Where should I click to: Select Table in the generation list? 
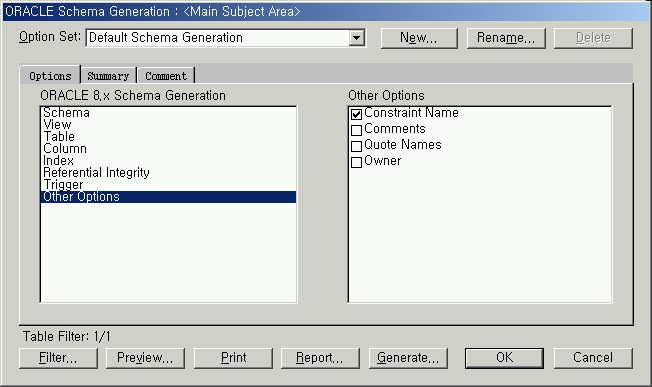pos(168,136)
